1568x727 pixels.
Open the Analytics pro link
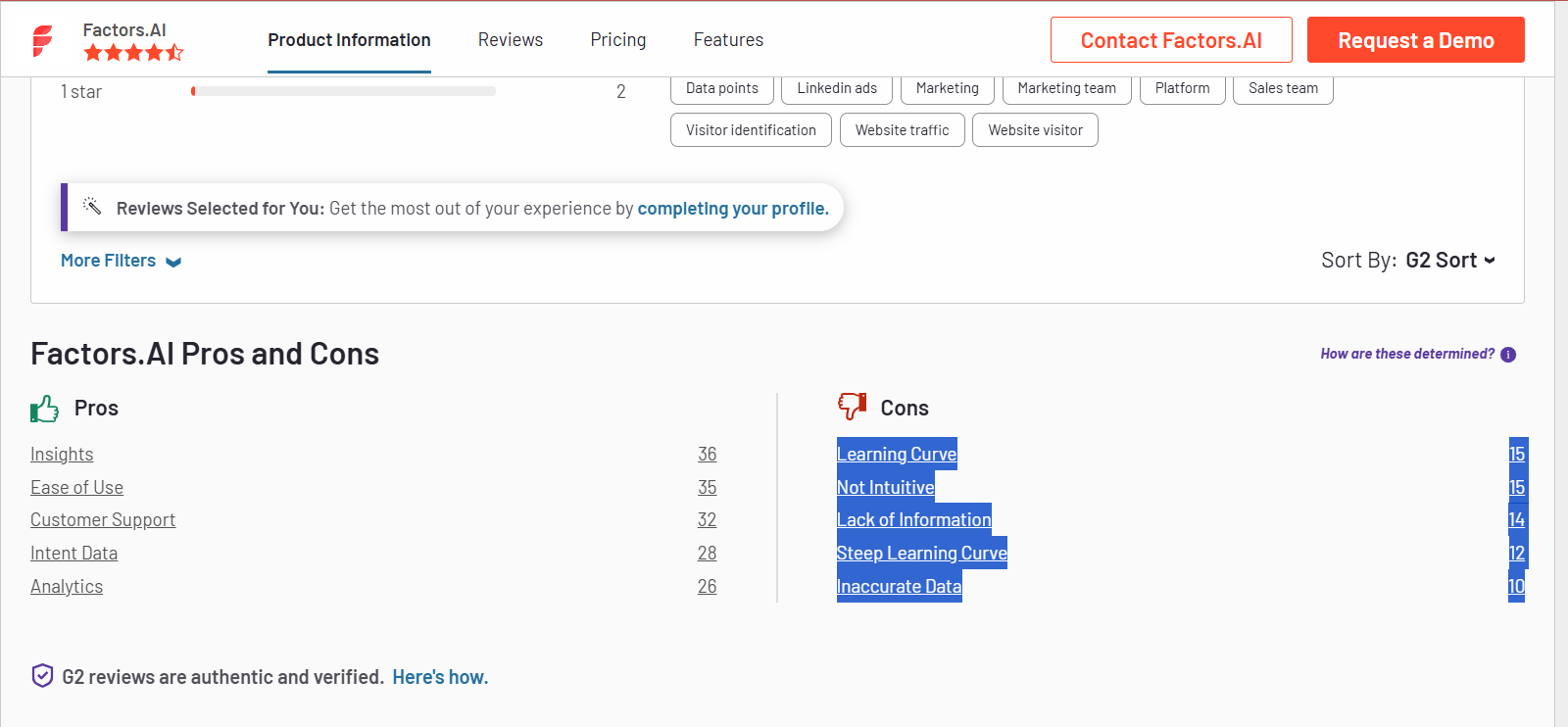(67, 587)
